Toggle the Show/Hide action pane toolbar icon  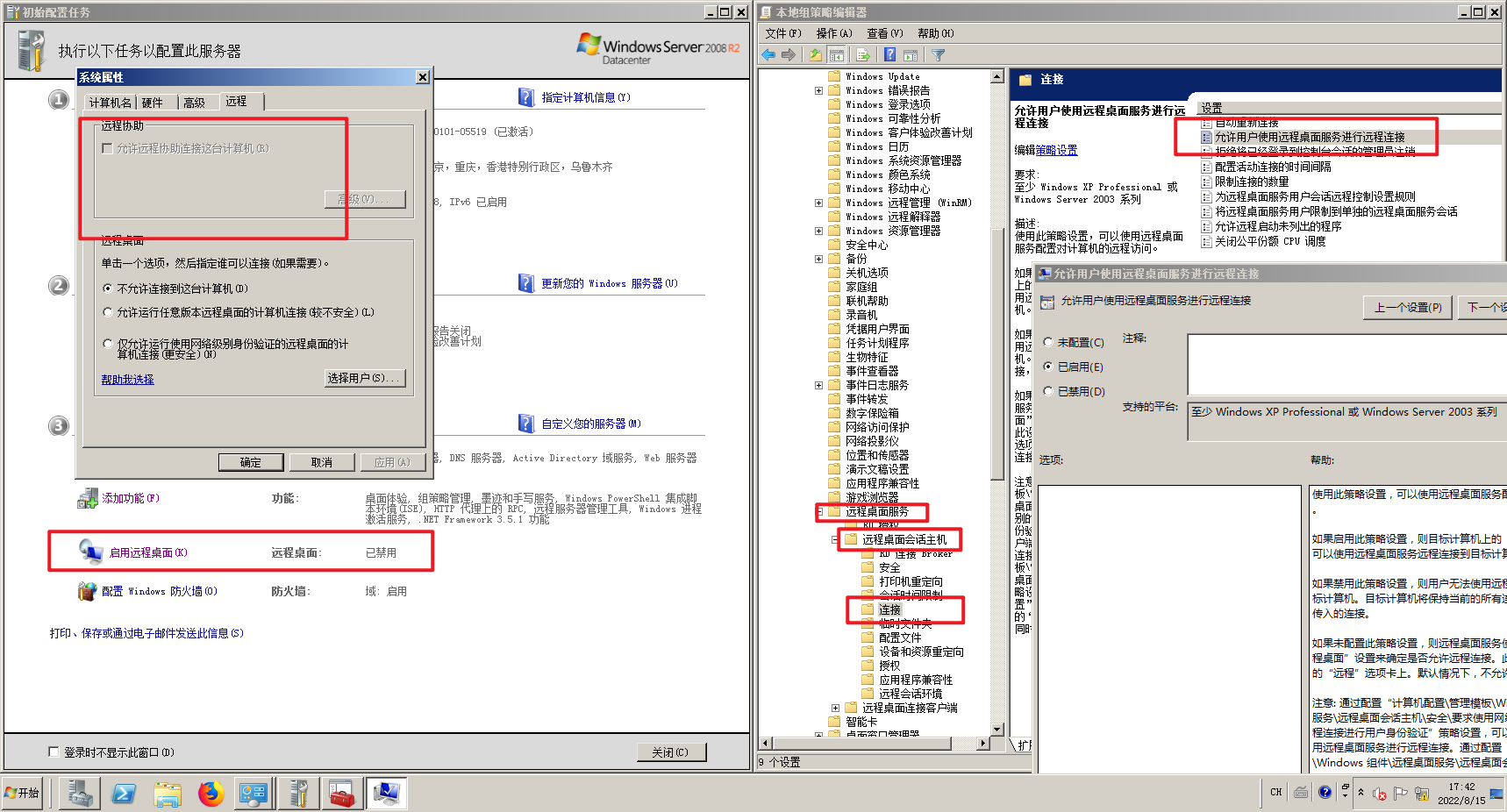click(911, 55)
